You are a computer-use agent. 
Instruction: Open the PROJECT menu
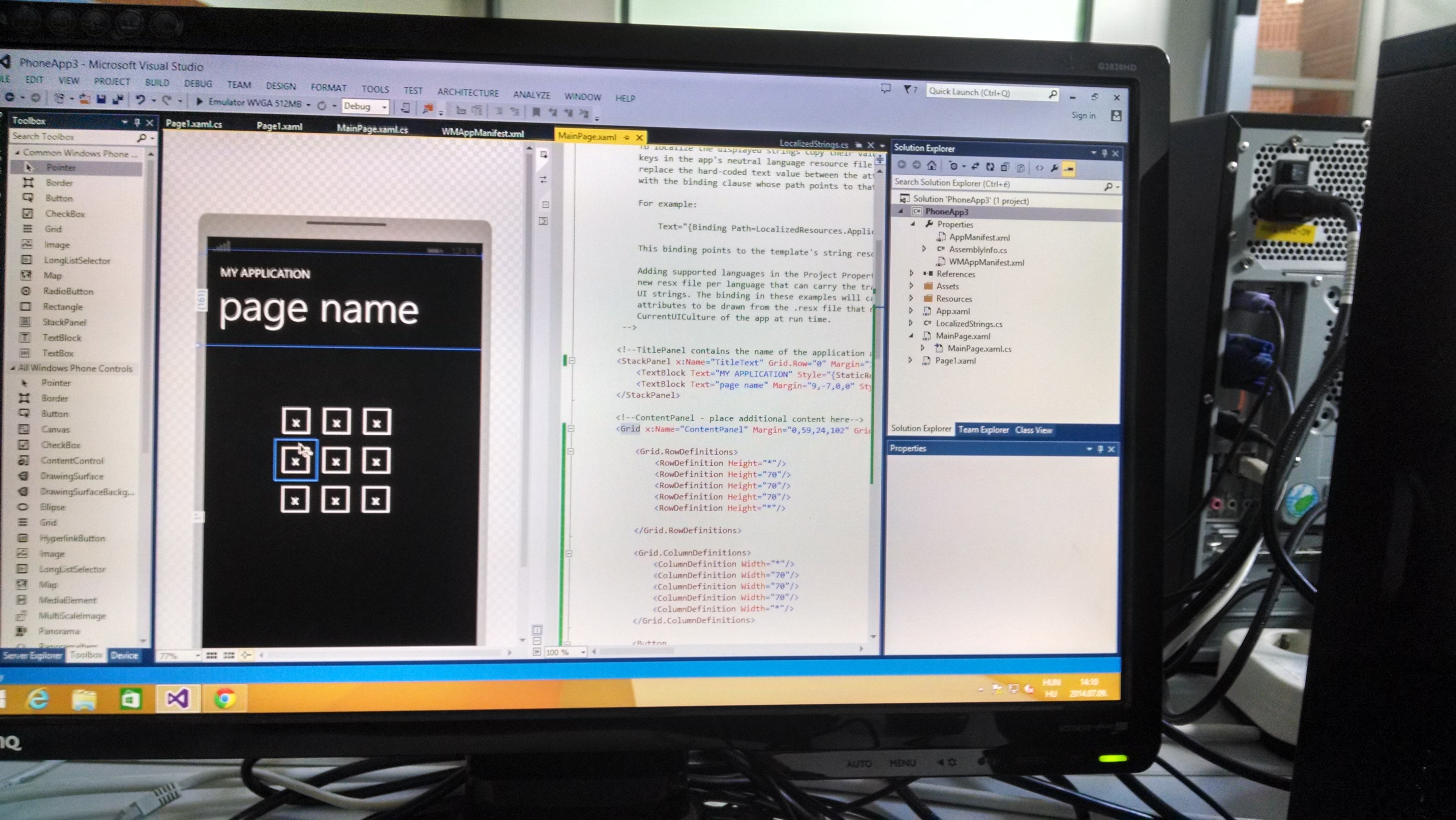coord(112,82)
